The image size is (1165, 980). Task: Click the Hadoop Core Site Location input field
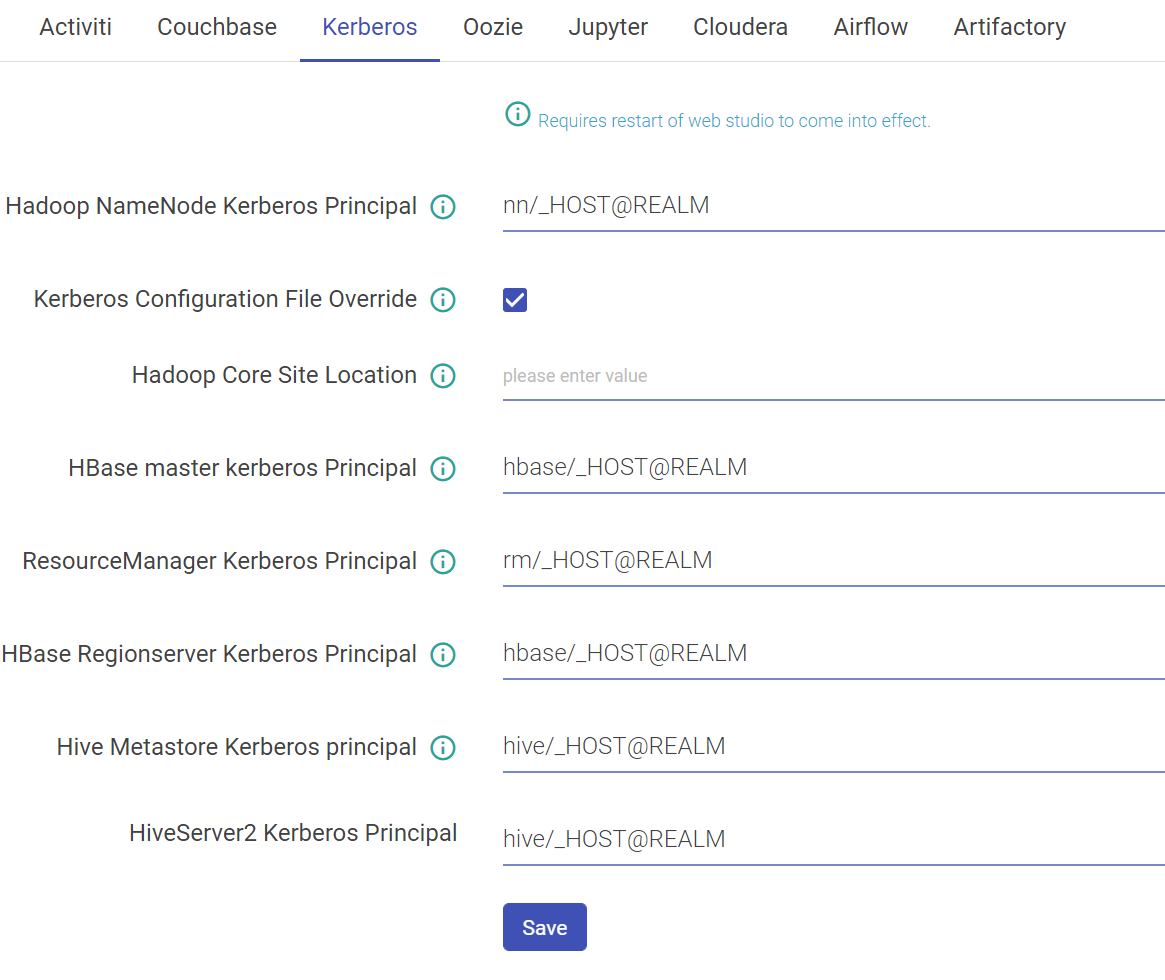[832, 376]
